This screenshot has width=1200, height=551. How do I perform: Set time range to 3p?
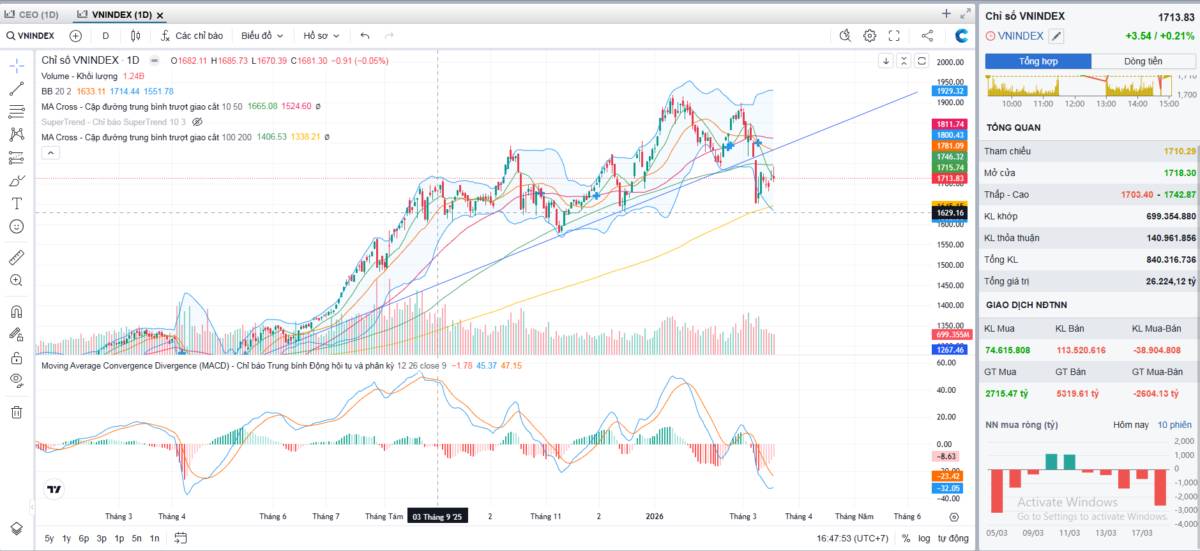(102, 538)
